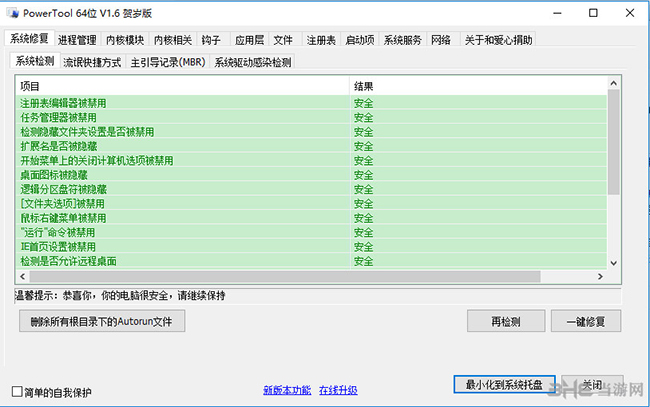Select the IE首页设置被禁用 row

(312, 247)
